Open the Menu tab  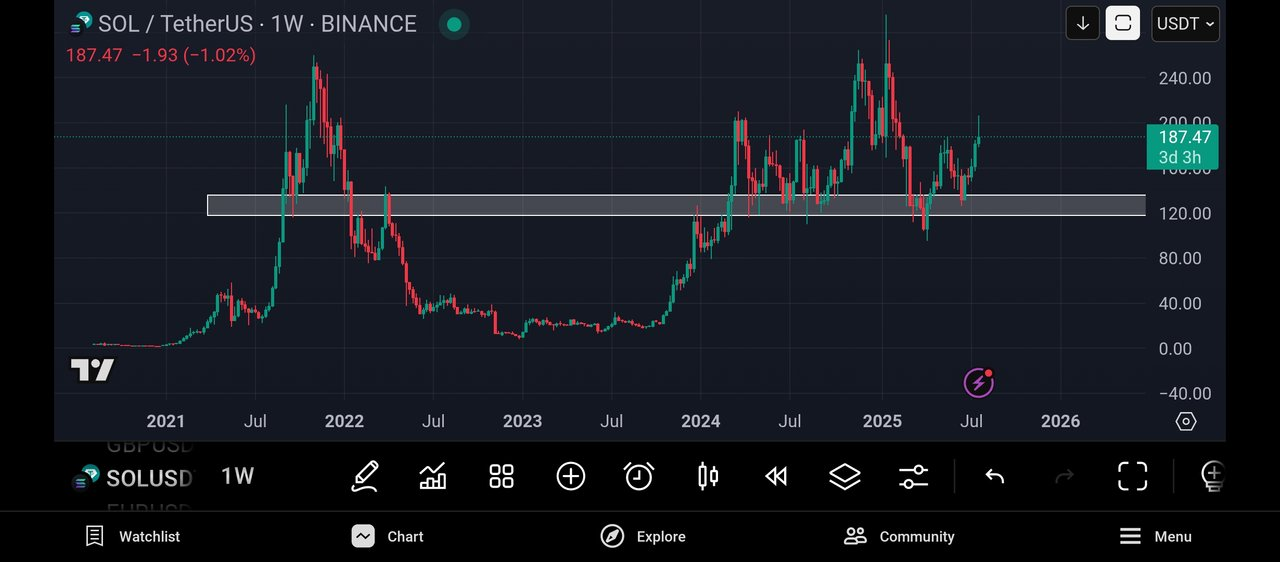[x=1155, y=536]
